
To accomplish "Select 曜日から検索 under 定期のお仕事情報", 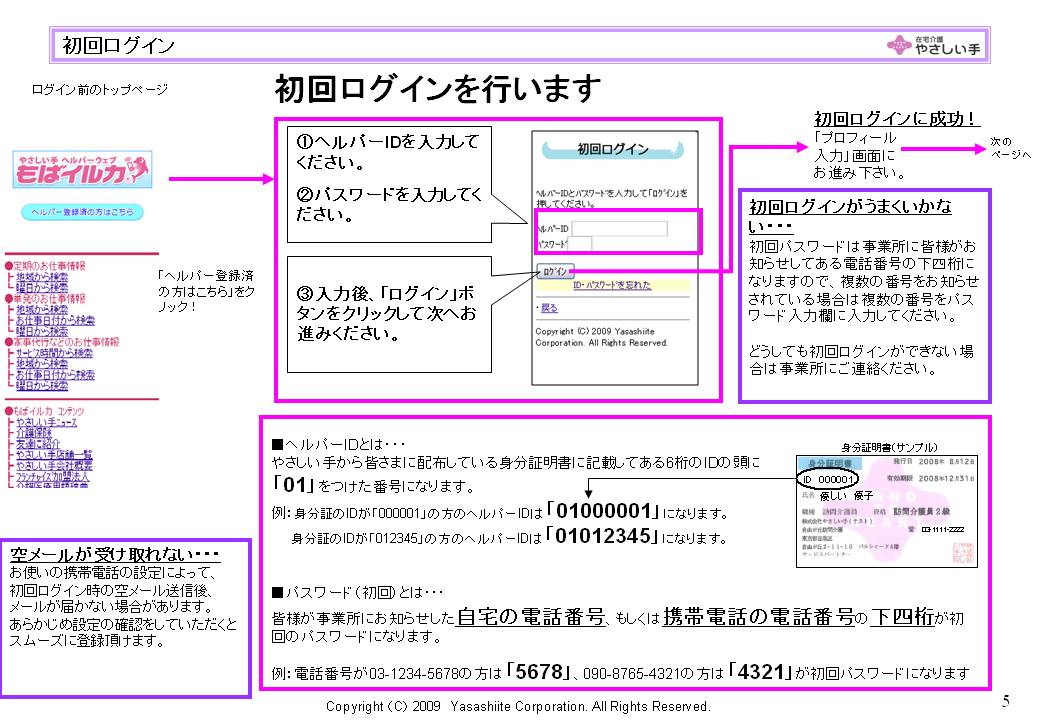I will point(41,288).
